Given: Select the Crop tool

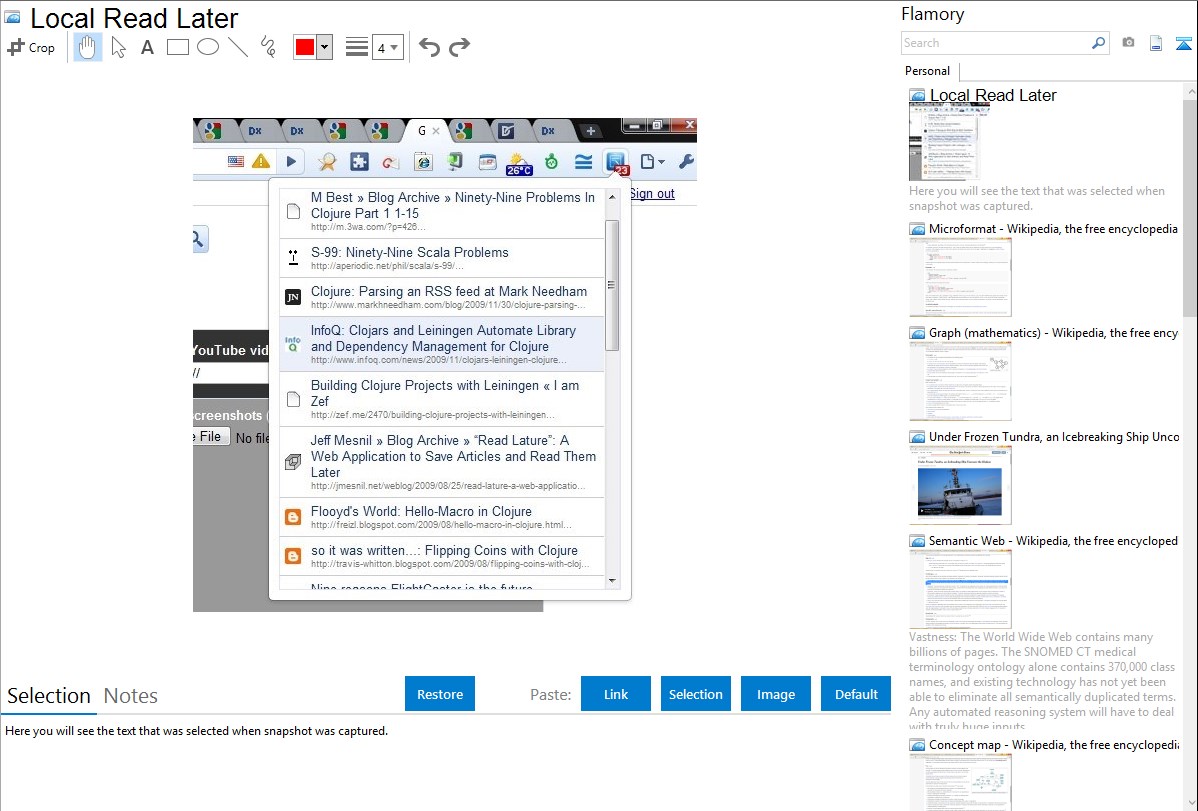Looking at the screenshot, I should pyautogui.click(x=31, y=47).
